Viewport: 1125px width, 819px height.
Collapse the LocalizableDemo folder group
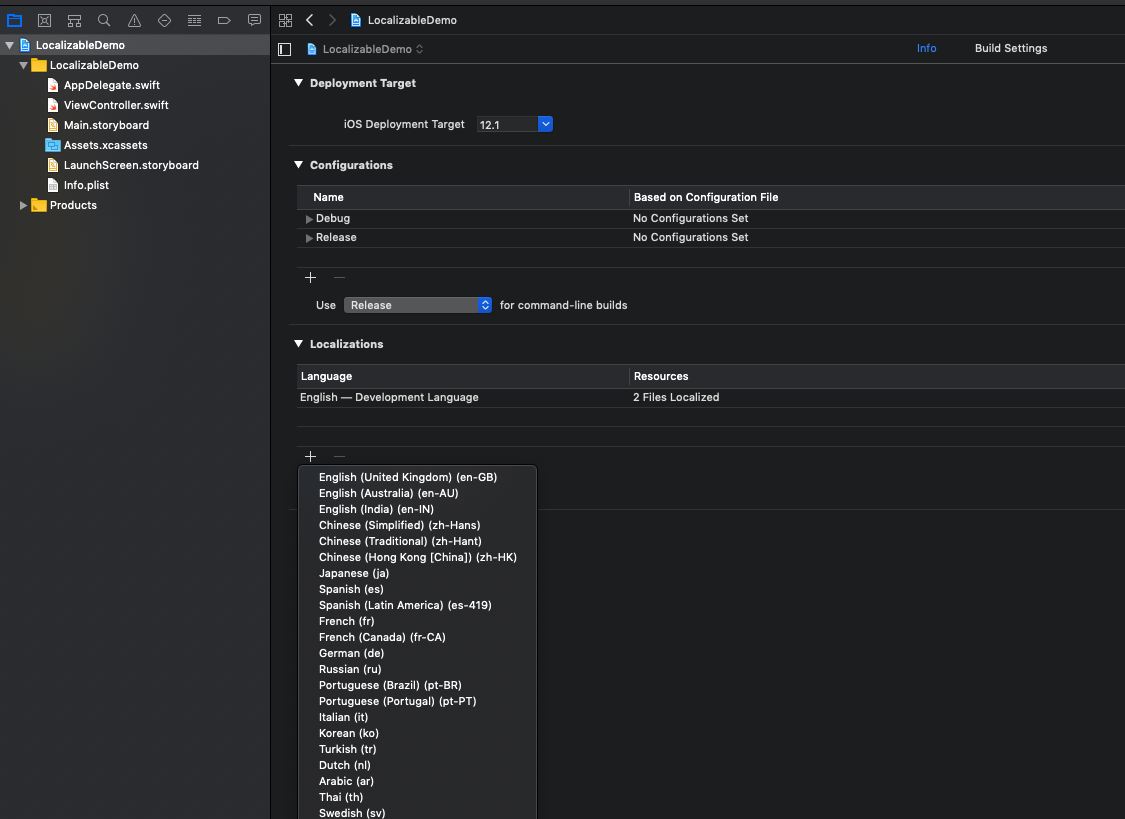(x=24, y=65)
